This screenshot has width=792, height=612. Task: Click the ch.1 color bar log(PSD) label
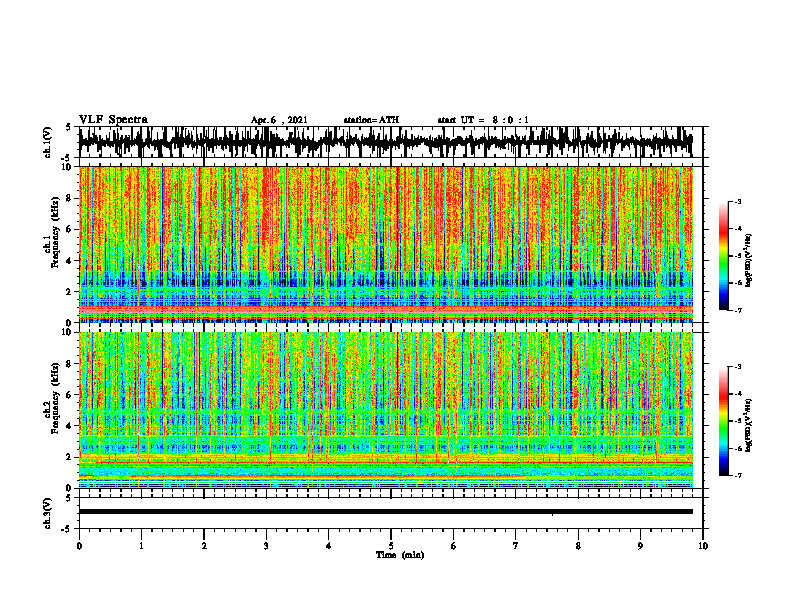749,261
